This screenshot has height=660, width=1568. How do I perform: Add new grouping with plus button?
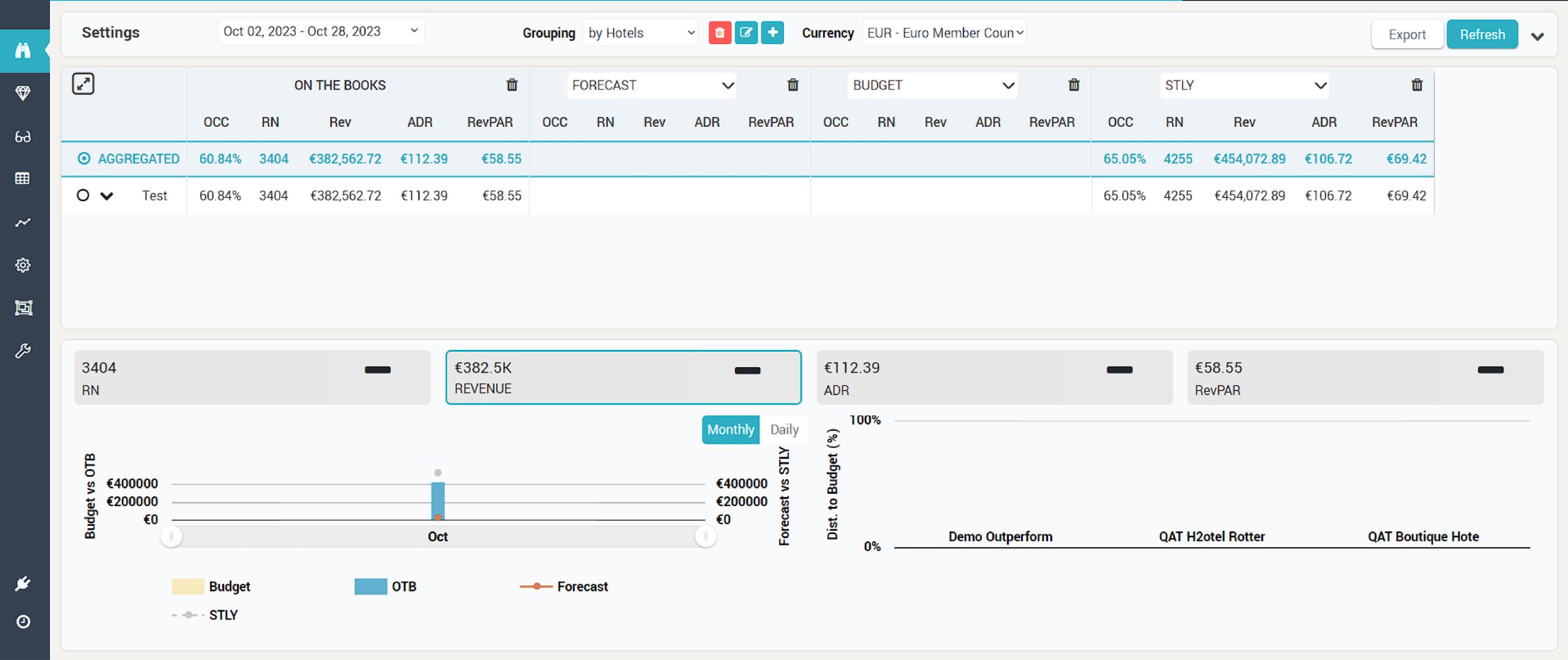(x=772, y=32)
